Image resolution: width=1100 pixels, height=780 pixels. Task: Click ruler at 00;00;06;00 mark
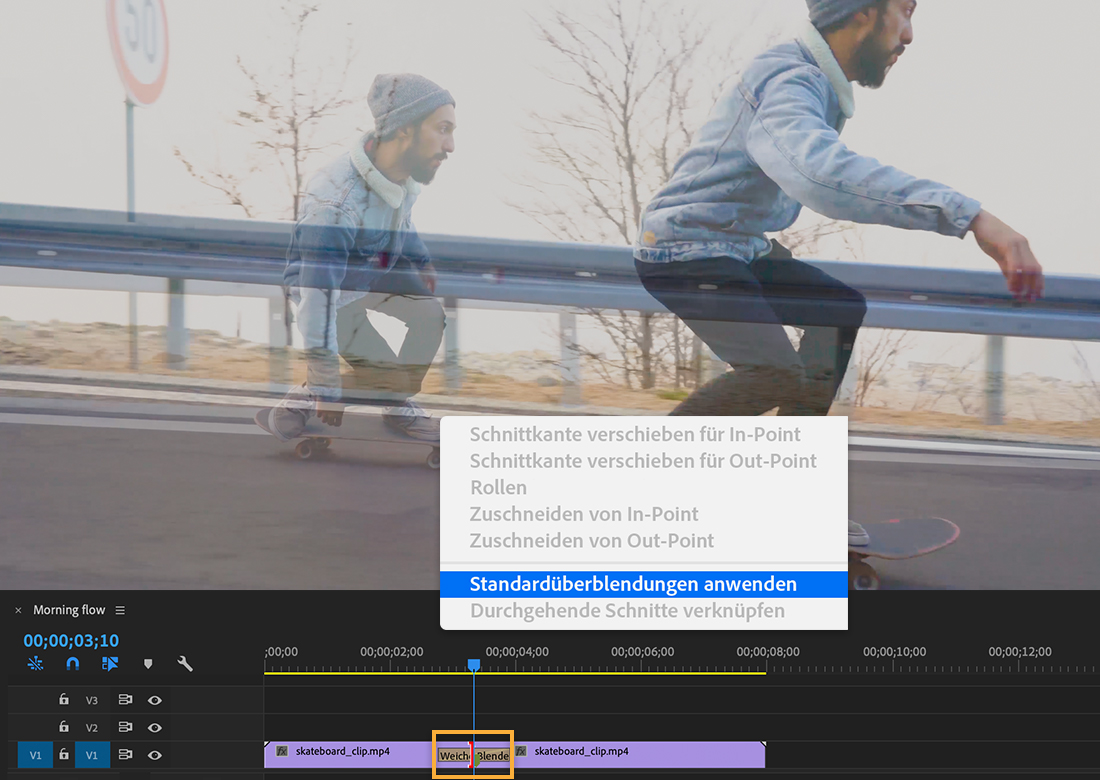642,652
